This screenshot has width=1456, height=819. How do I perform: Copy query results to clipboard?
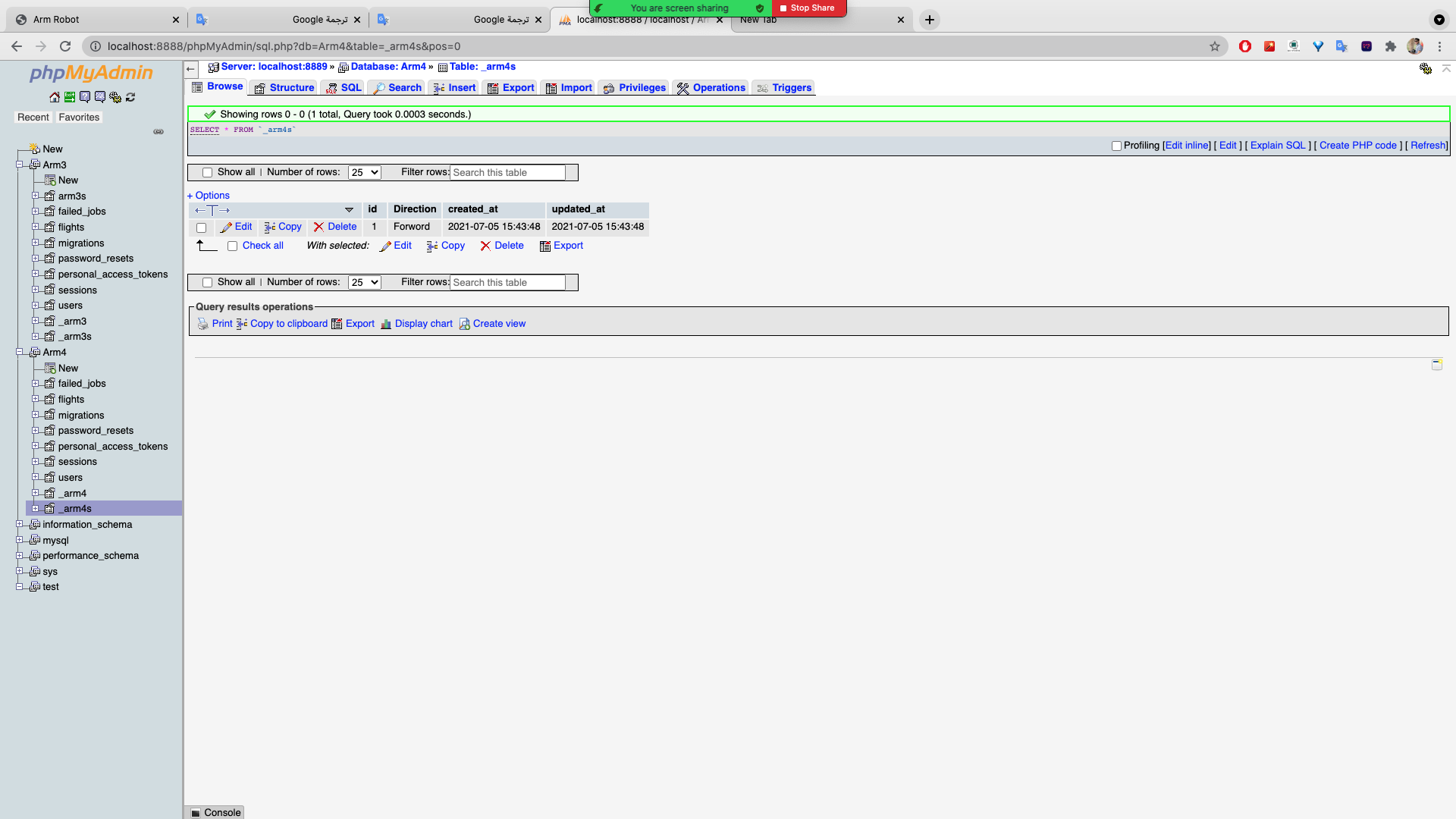pos(289,324)
